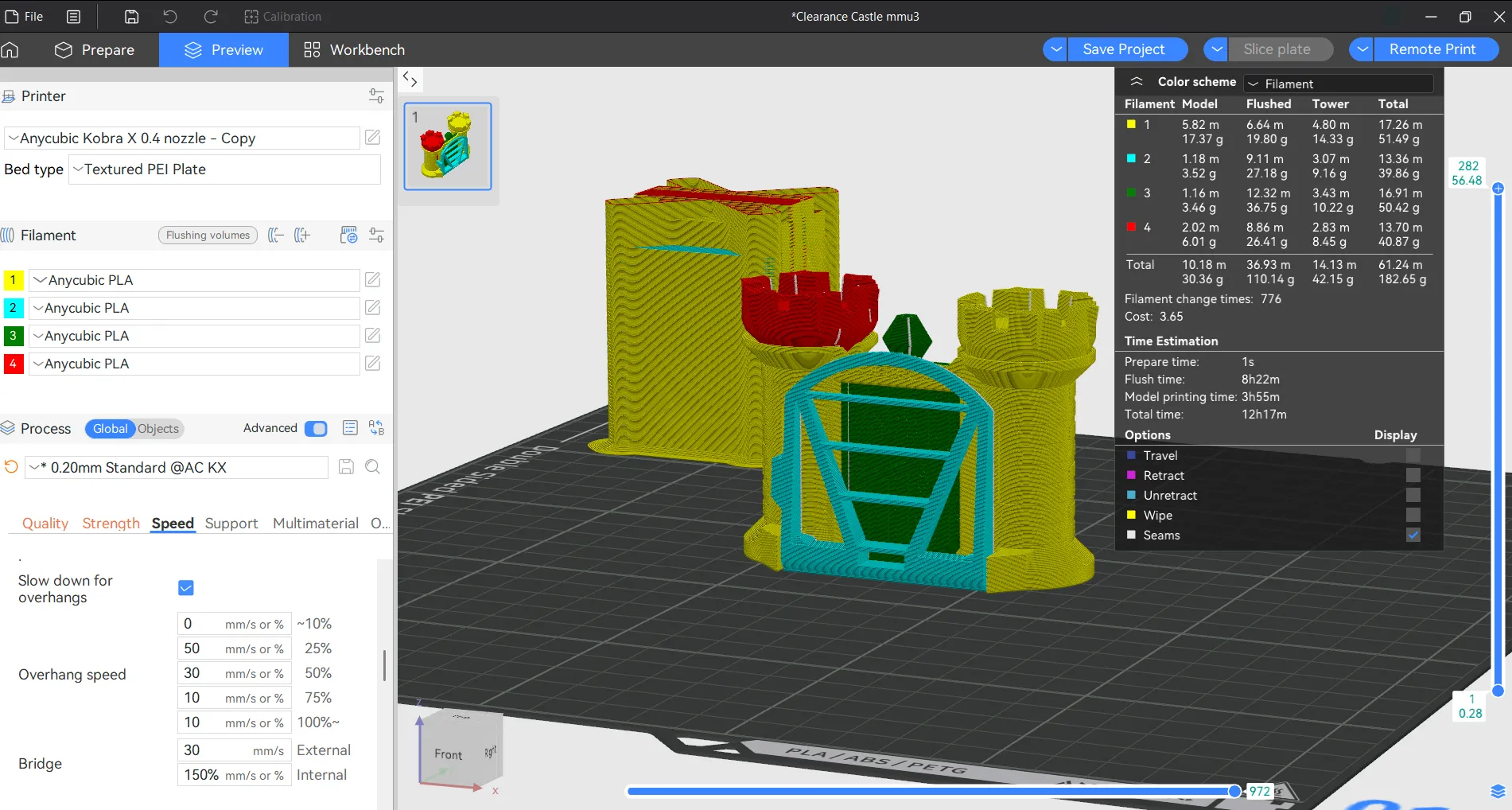Open the File menu
Viewport: 1512px width, 810px height.
25,16
